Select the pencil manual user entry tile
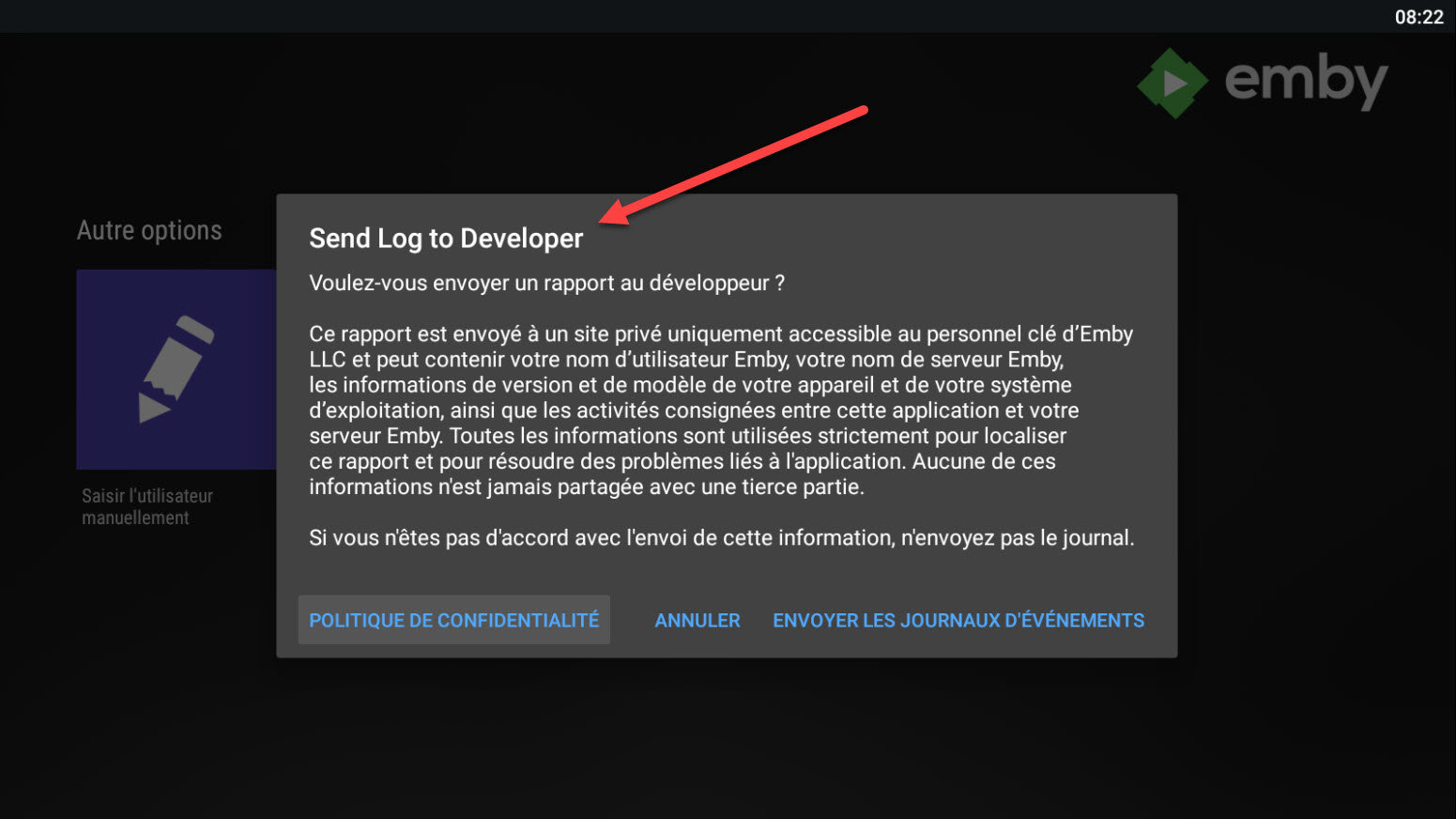 click(176, 369)
